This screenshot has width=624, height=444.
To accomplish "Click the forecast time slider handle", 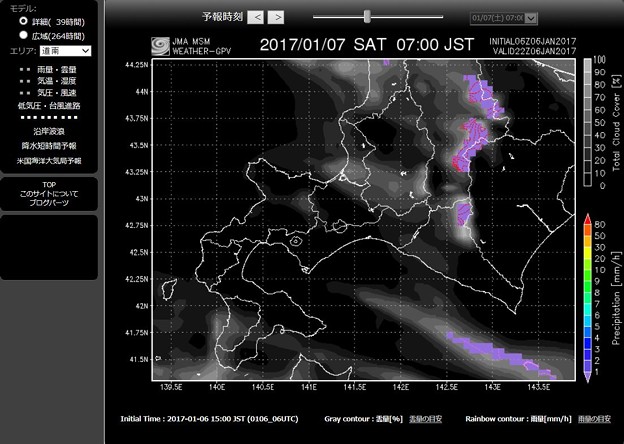I will 368,16.
